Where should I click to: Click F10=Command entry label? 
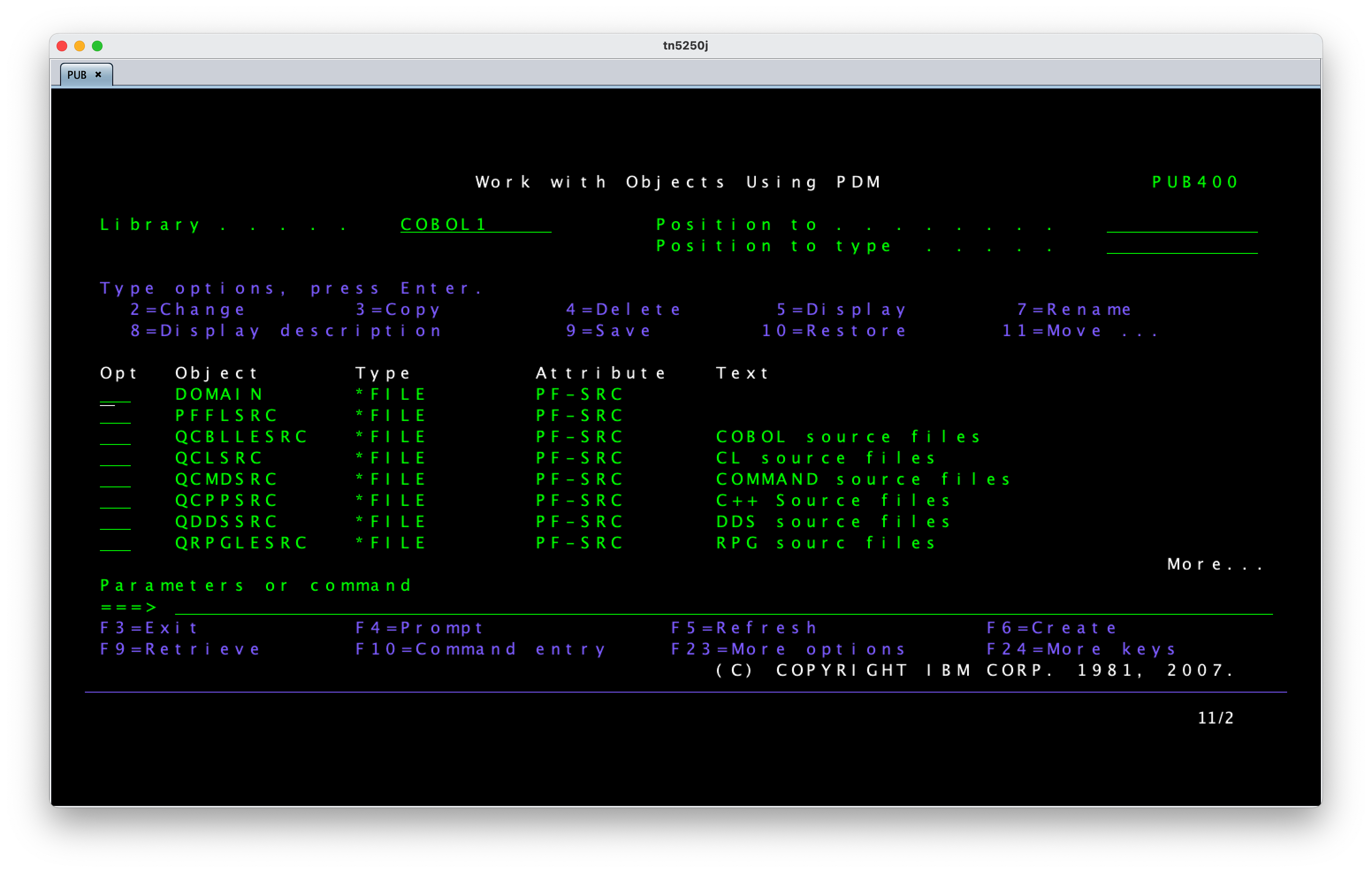pos(480,649)
